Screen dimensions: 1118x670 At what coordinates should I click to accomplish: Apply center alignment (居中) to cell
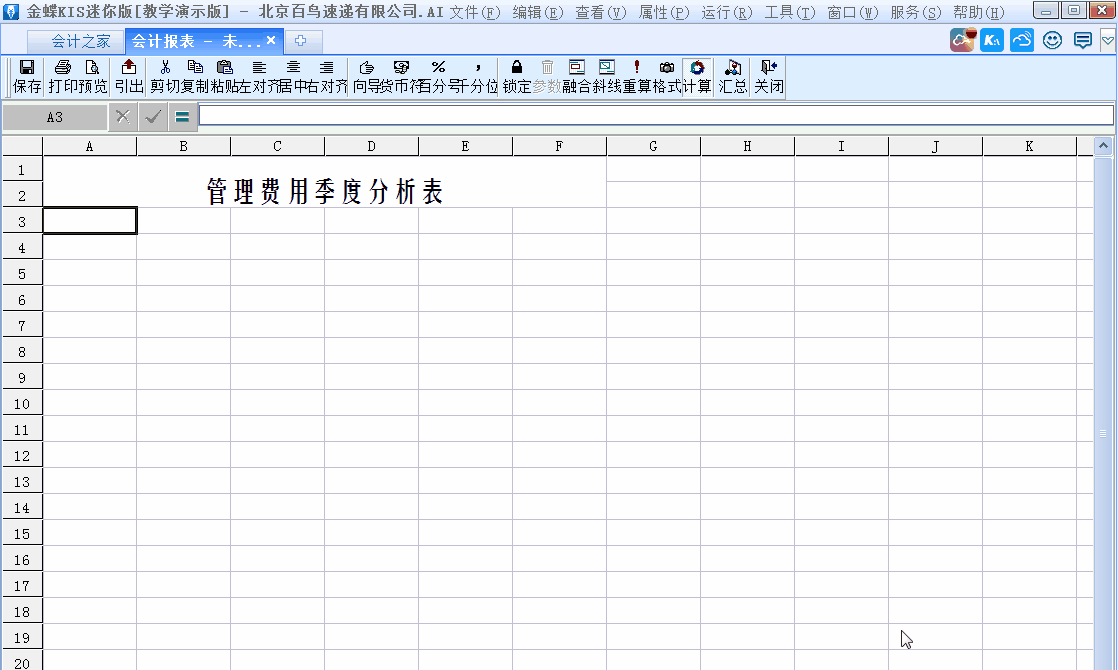293,68
